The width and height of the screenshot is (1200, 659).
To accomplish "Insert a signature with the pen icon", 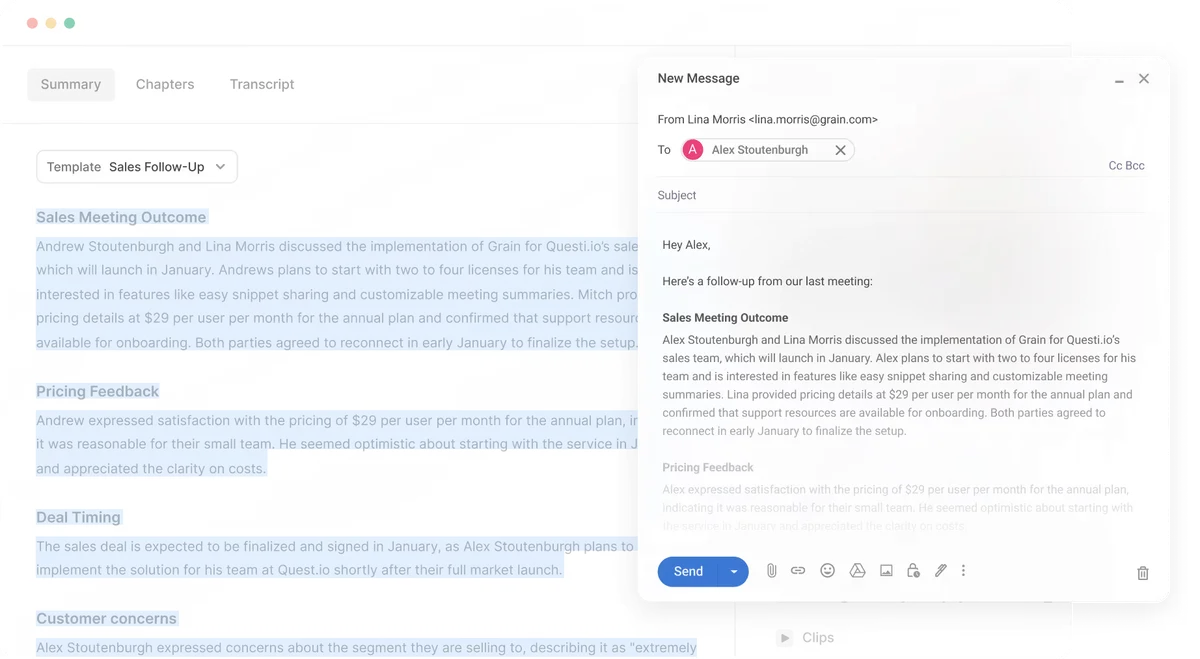I will coord(940,570).
